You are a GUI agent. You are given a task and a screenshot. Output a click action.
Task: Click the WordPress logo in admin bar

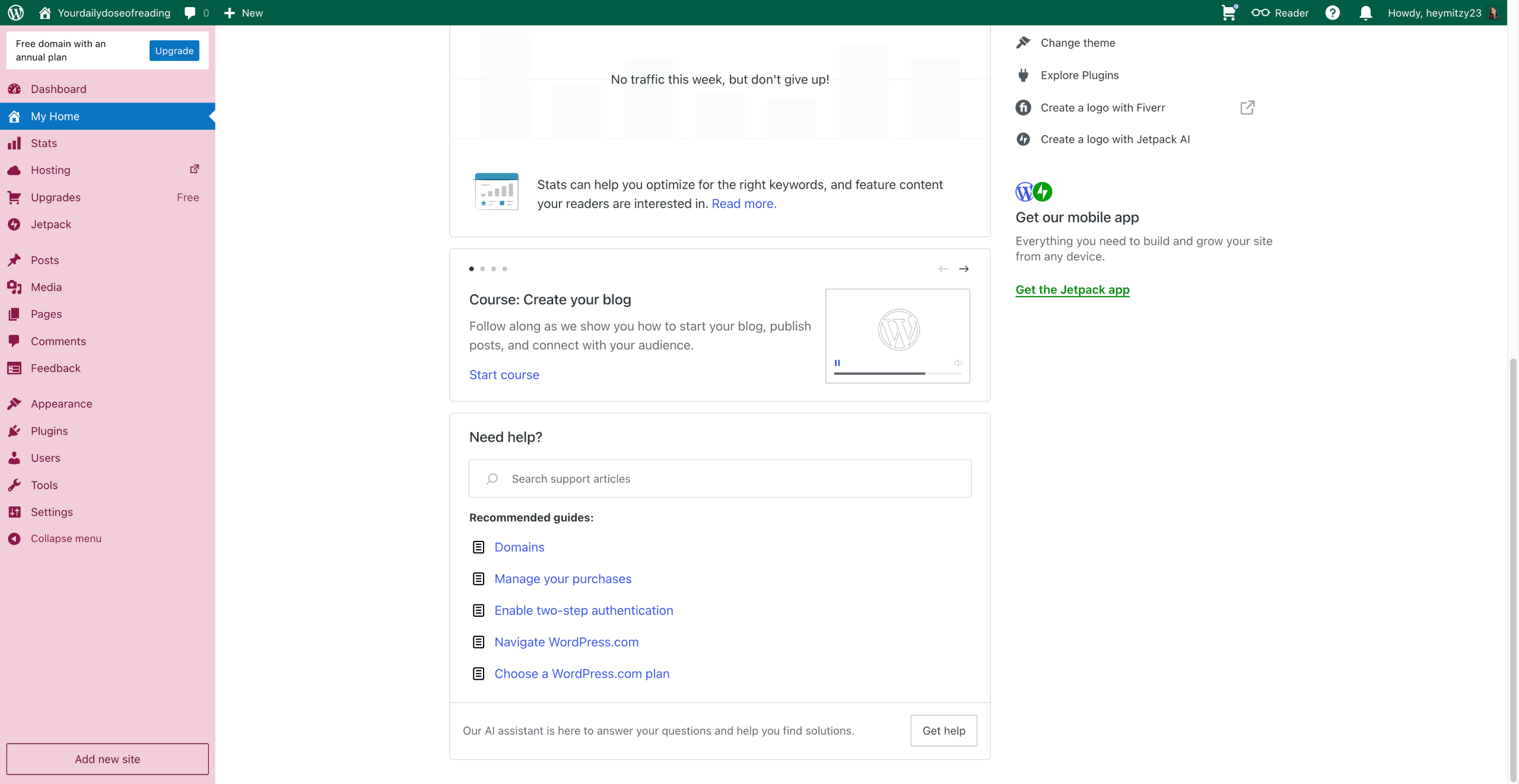16,12
